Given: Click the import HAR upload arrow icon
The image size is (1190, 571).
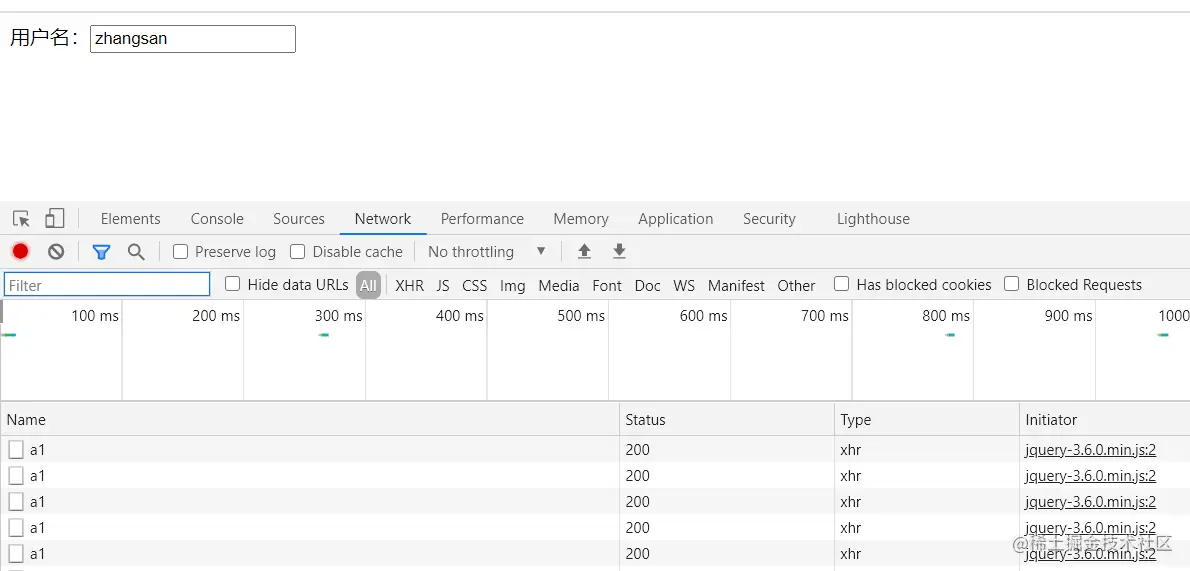Looking at the screenshot, I should point(584,251).
